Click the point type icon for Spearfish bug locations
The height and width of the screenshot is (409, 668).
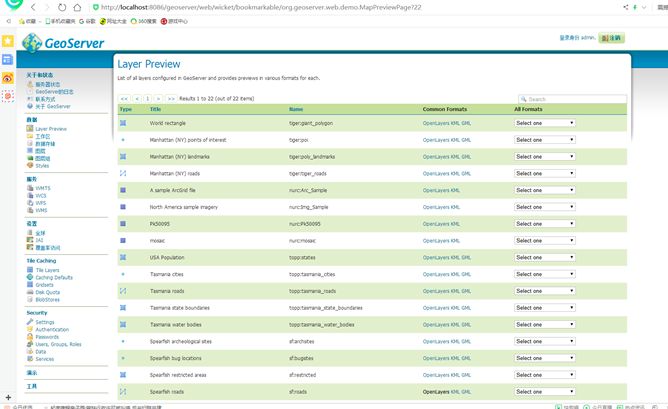(123, 358)
